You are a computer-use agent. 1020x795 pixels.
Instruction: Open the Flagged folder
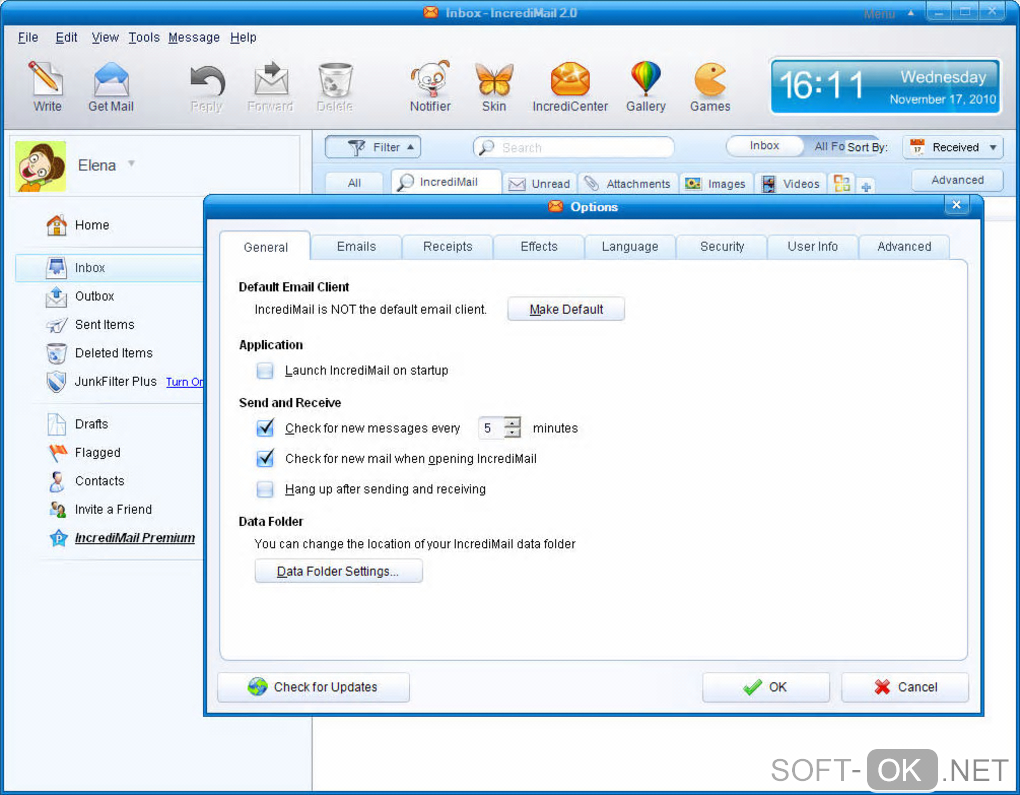(x=85, y=453)
